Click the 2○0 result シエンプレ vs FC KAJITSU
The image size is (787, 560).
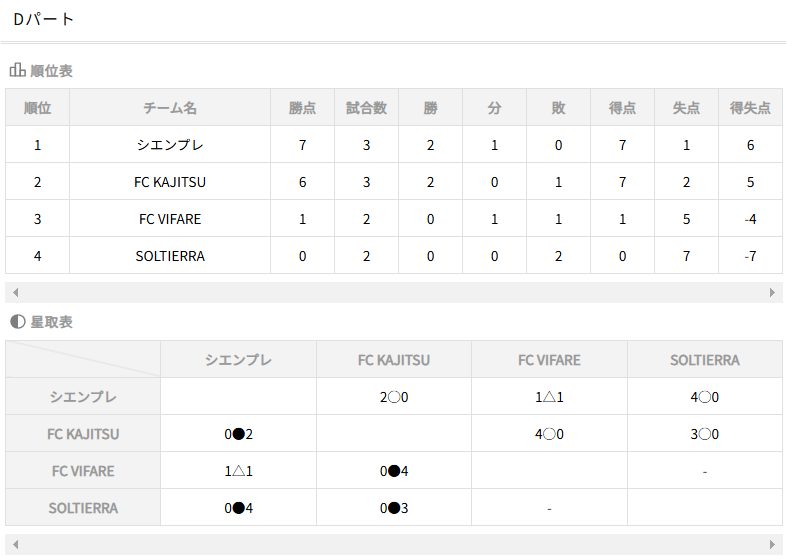pyautogui.click(x=394, y=397)
